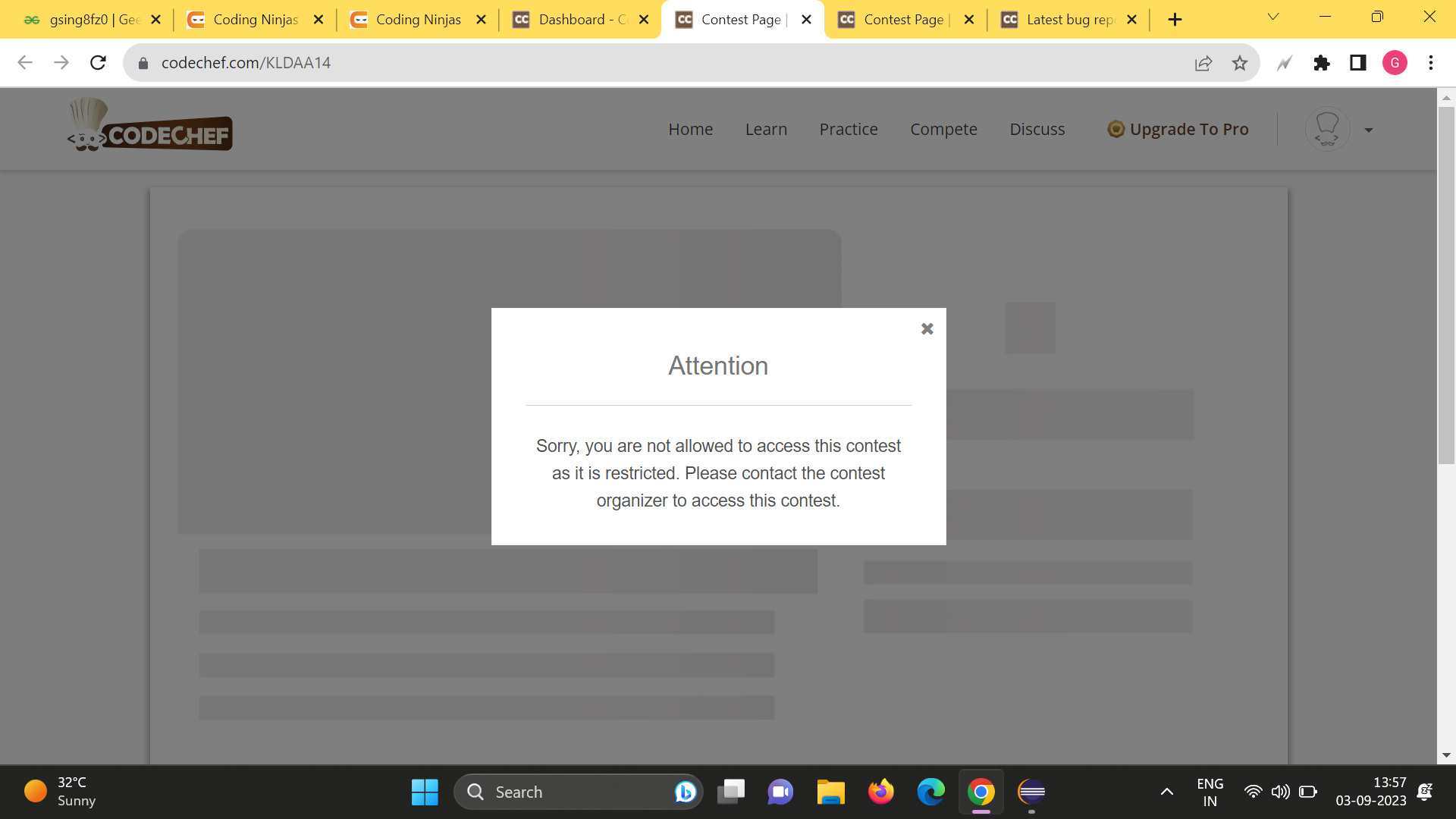Reload the page with the refresh icon
The image size is (1456, 819).
coord(98,63)
